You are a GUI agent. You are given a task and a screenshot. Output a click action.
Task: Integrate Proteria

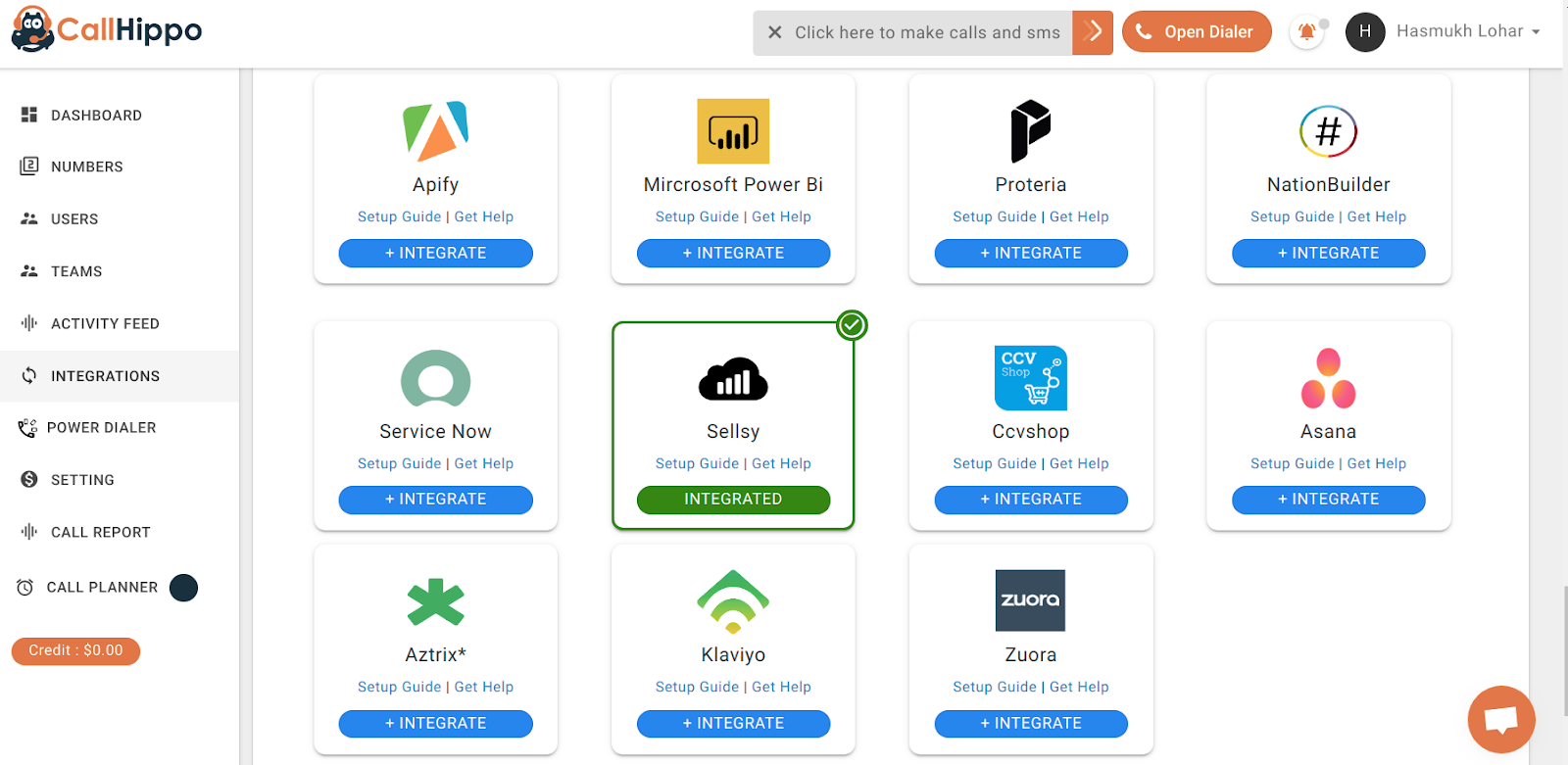point(1031,253)
